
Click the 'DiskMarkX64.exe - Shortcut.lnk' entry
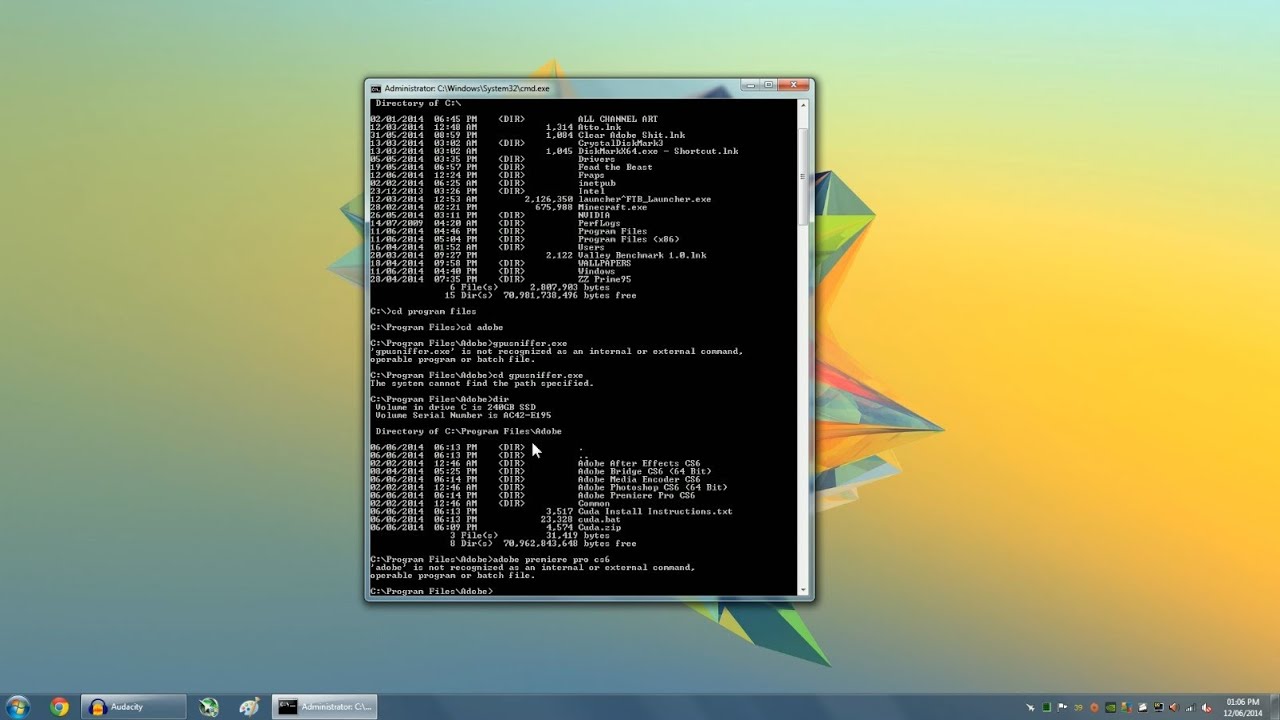tap(658, 151)
